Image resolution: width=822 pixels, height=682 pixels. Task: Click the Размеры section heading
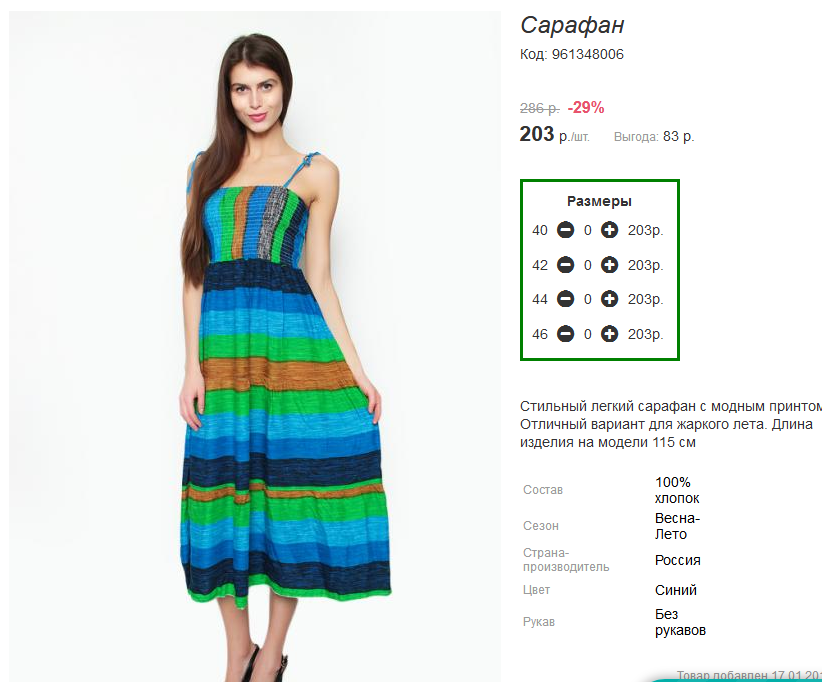tap(599, 201)
